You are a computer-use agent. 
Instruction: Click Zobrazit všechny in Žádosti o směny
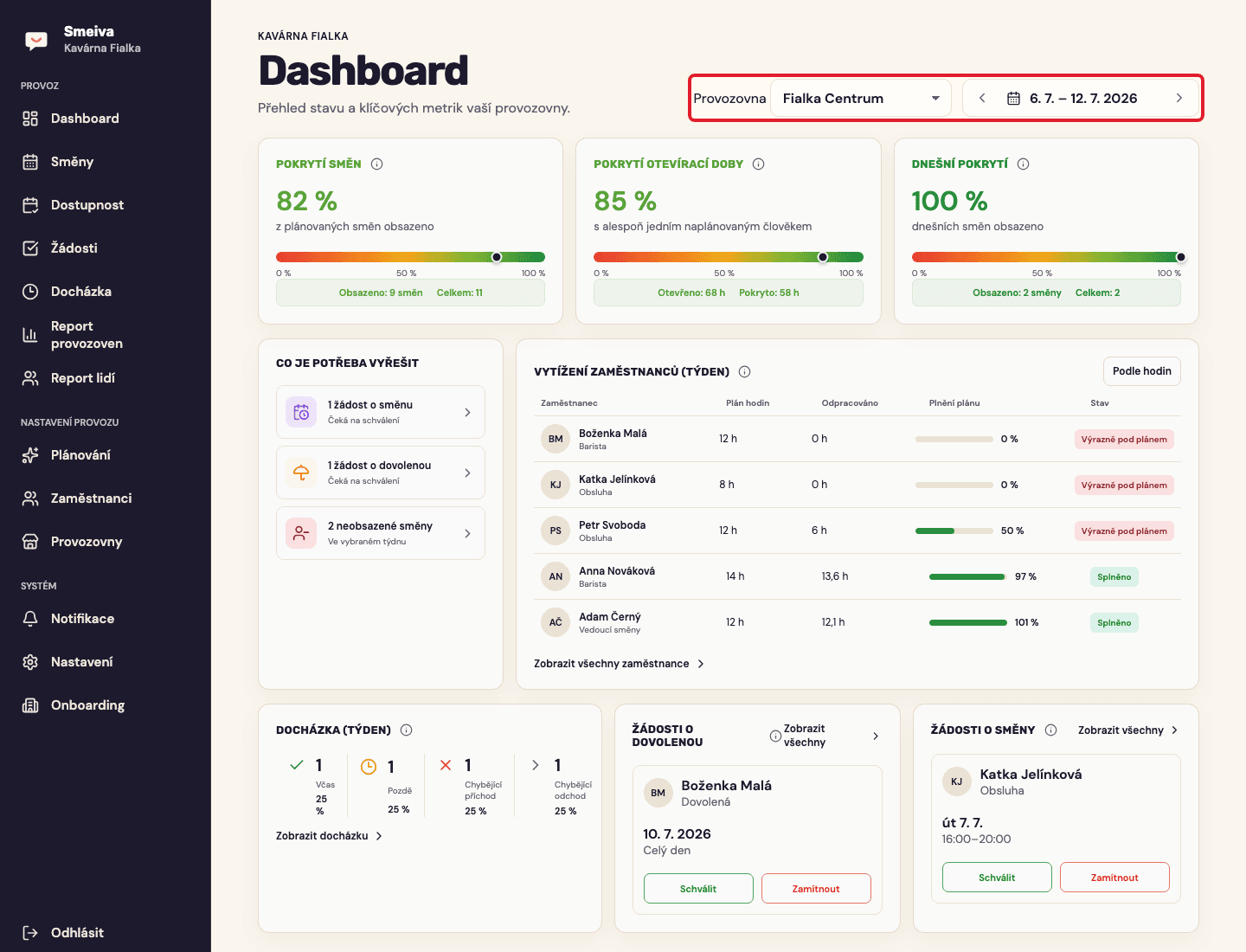point(1128,730)
